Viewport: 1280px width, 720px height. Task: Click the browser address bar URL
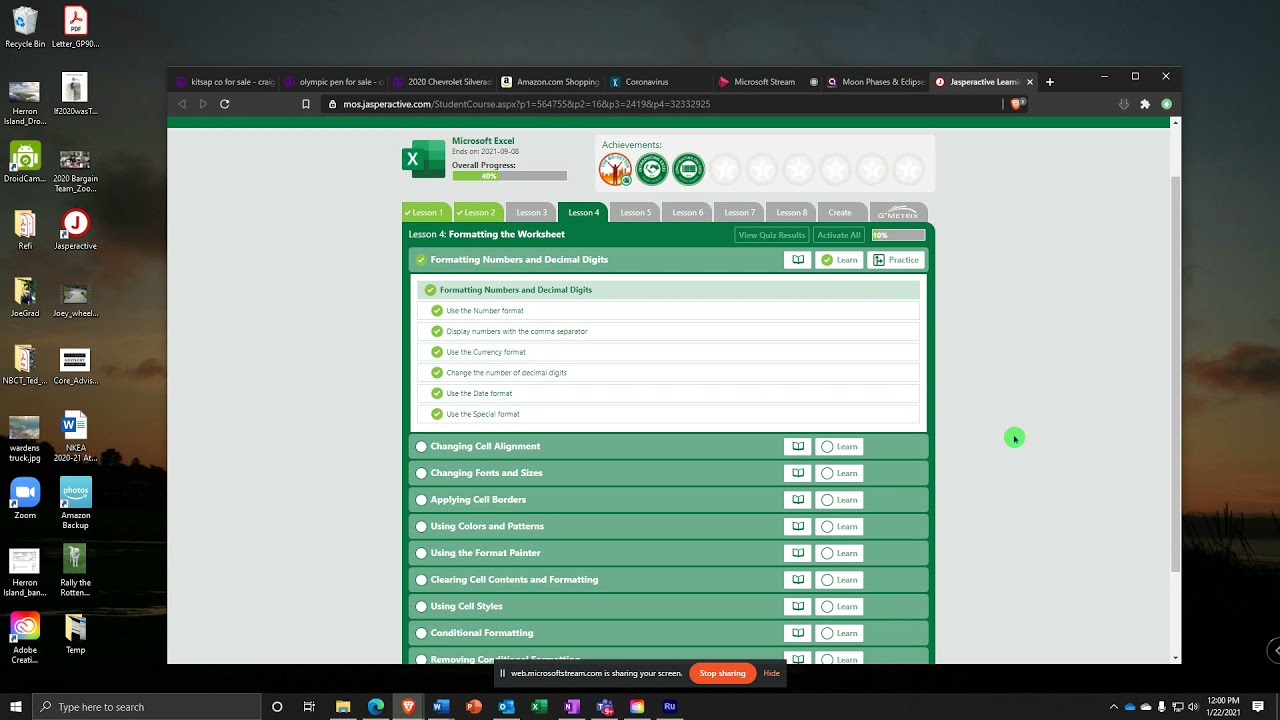[x=527, y=104]
